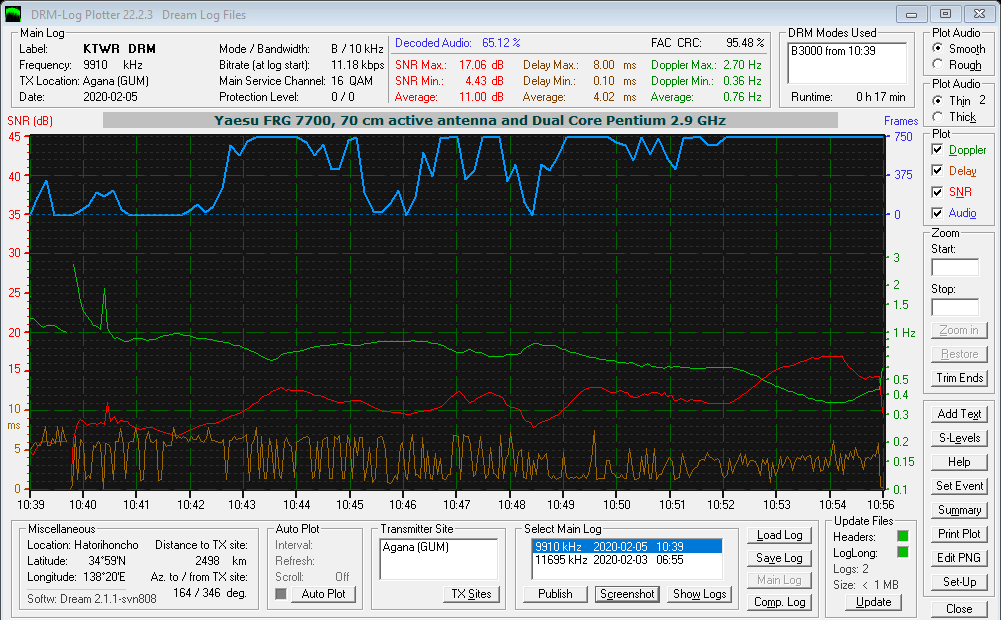The image size is (1001, 620).
Task: Click the FAC CRC 95.48 % value
Action: tap(745, 43)
